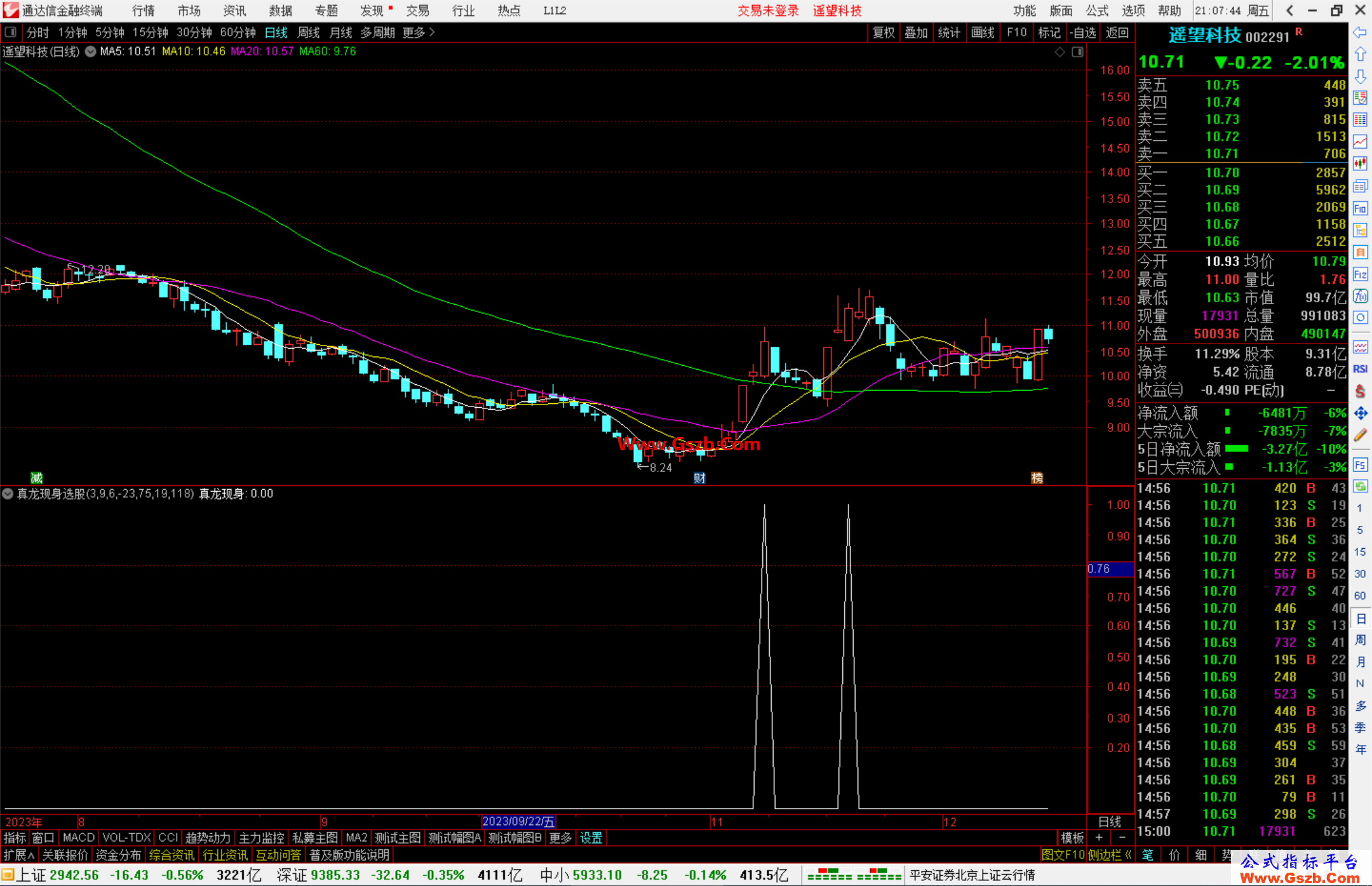1372x886 pixels.
Task: Toggle the left panel icon beside 分时
Action: 11,32
